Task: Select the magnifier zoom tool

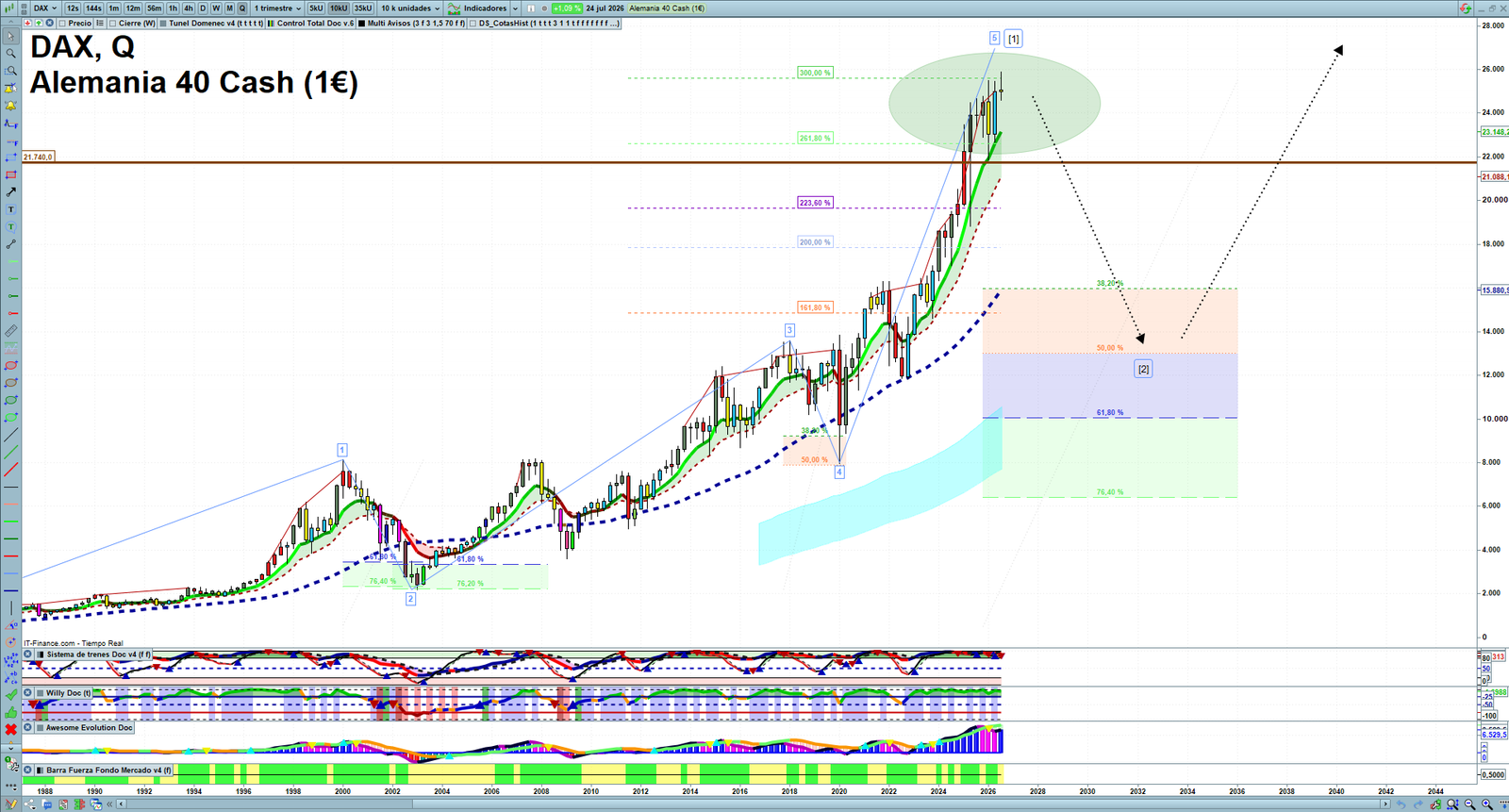Action: [x=10, y=53]
